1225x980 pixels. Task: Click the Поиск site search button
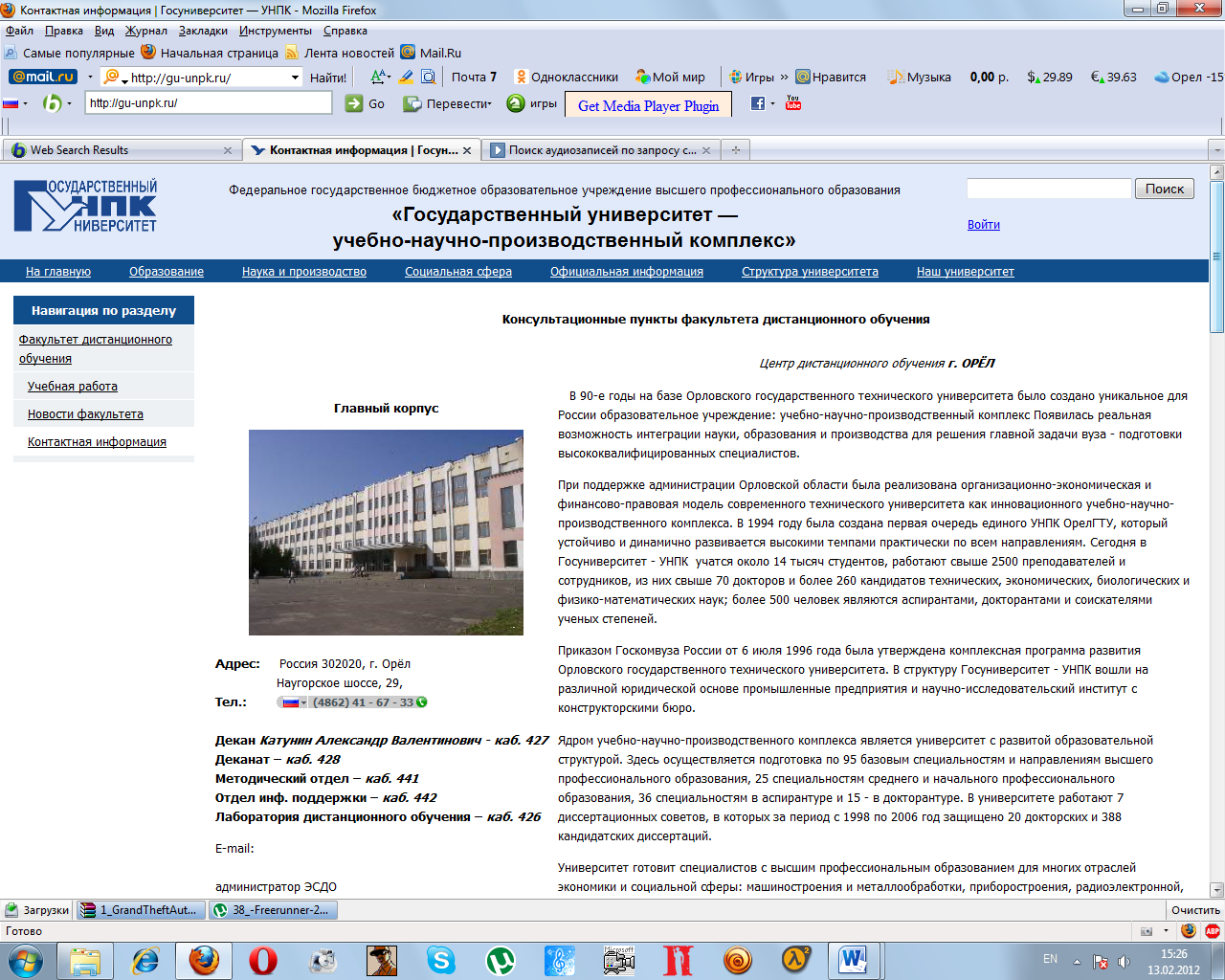coord(1165,189)
